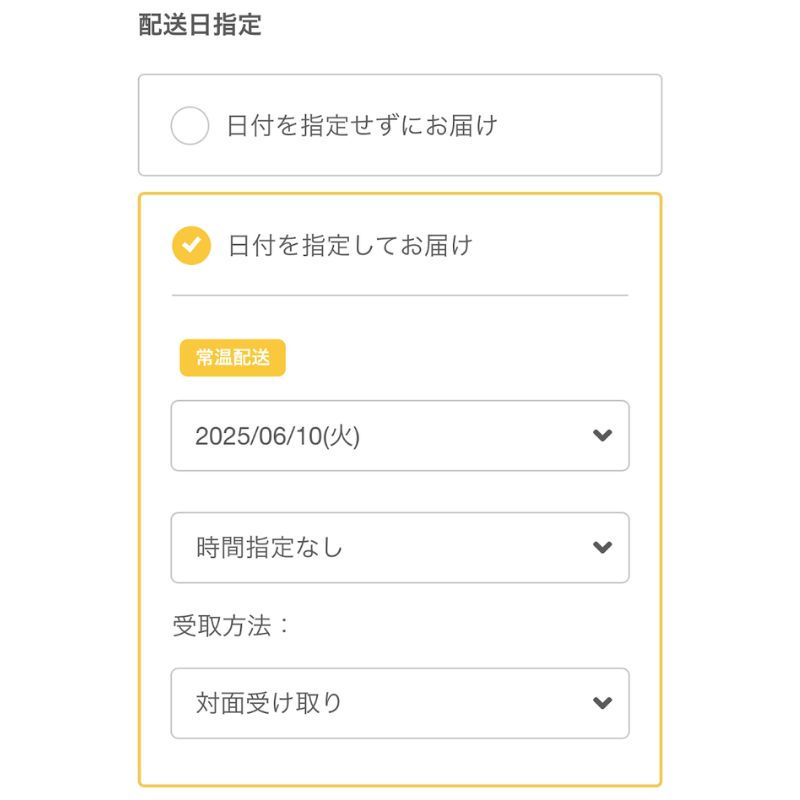Click the chevron arrow beside 時間指定なし

pos(603,547)
